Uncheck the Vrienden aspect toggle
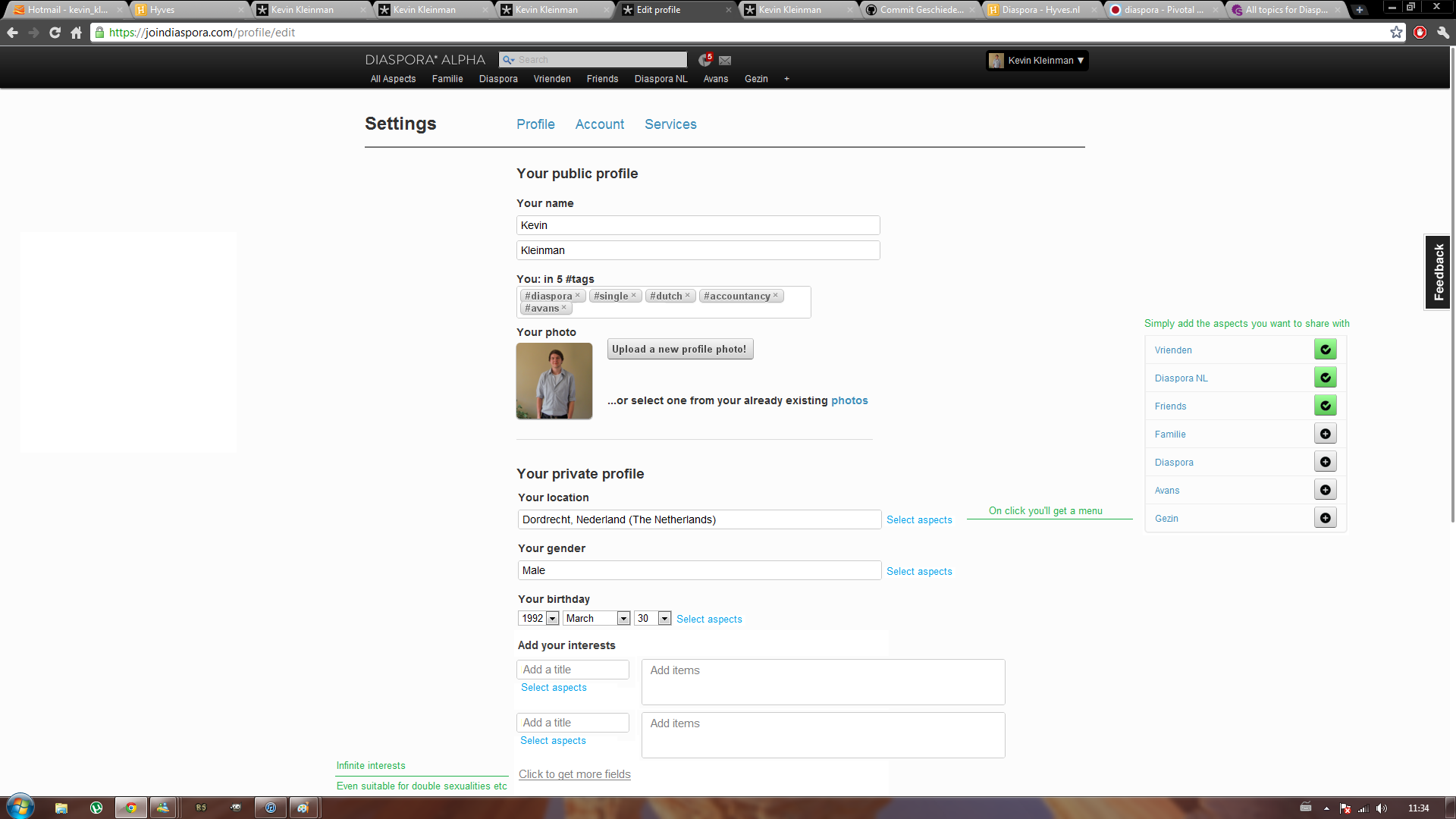Viewport: 1456px width, 819px height. [1325, 350]
